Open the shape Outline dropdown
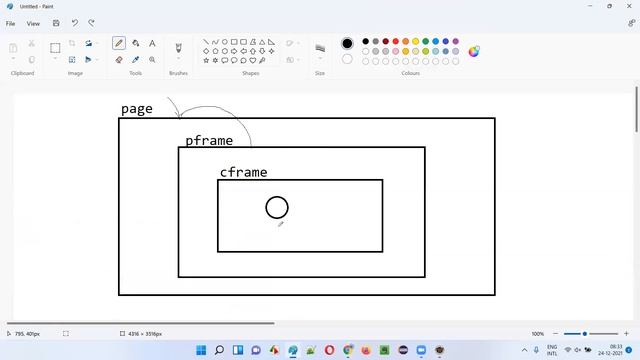This screenshot has height=360, width=640. click(x=293, y=43)
